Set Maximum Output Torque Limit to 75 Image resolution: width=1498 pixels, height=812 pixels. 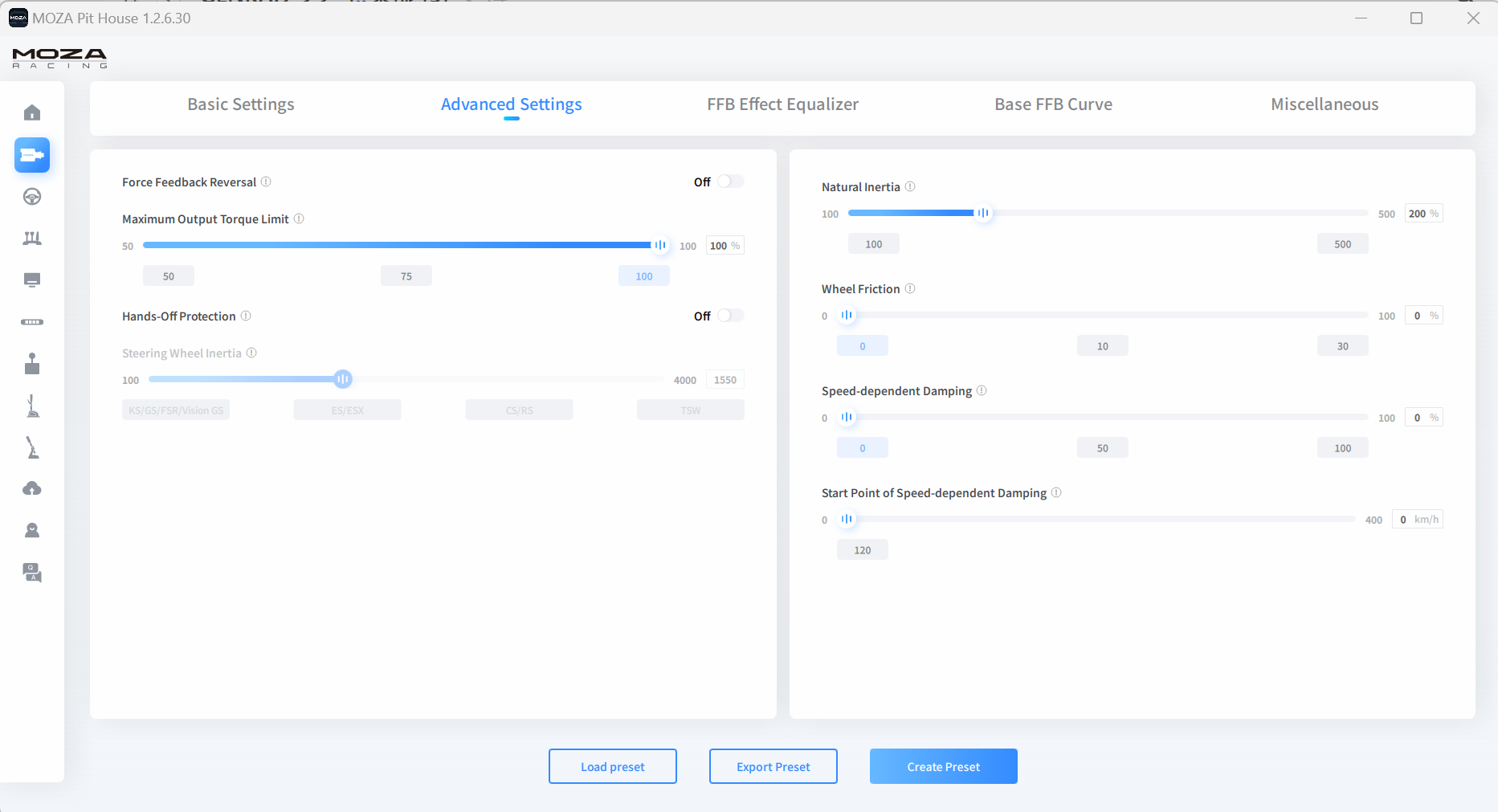tap(406, 276)
